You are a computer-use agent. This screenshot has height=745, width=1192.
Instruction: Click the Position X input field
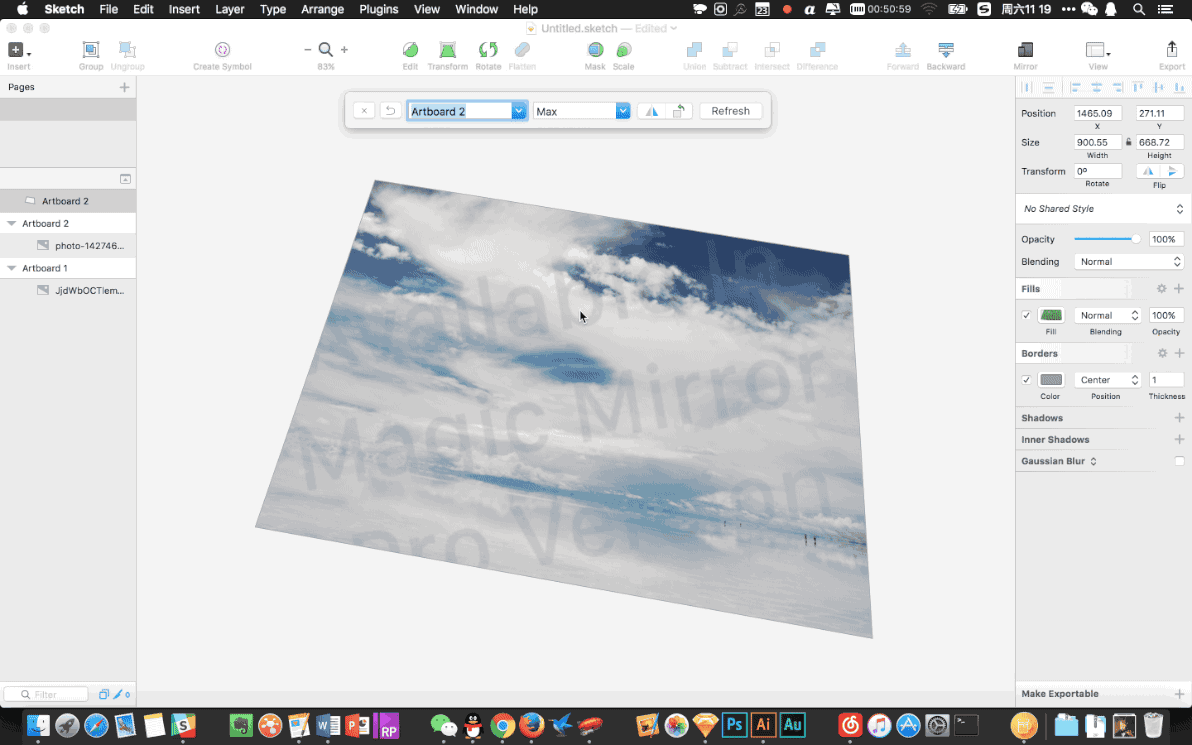(x=1098, y=113)
